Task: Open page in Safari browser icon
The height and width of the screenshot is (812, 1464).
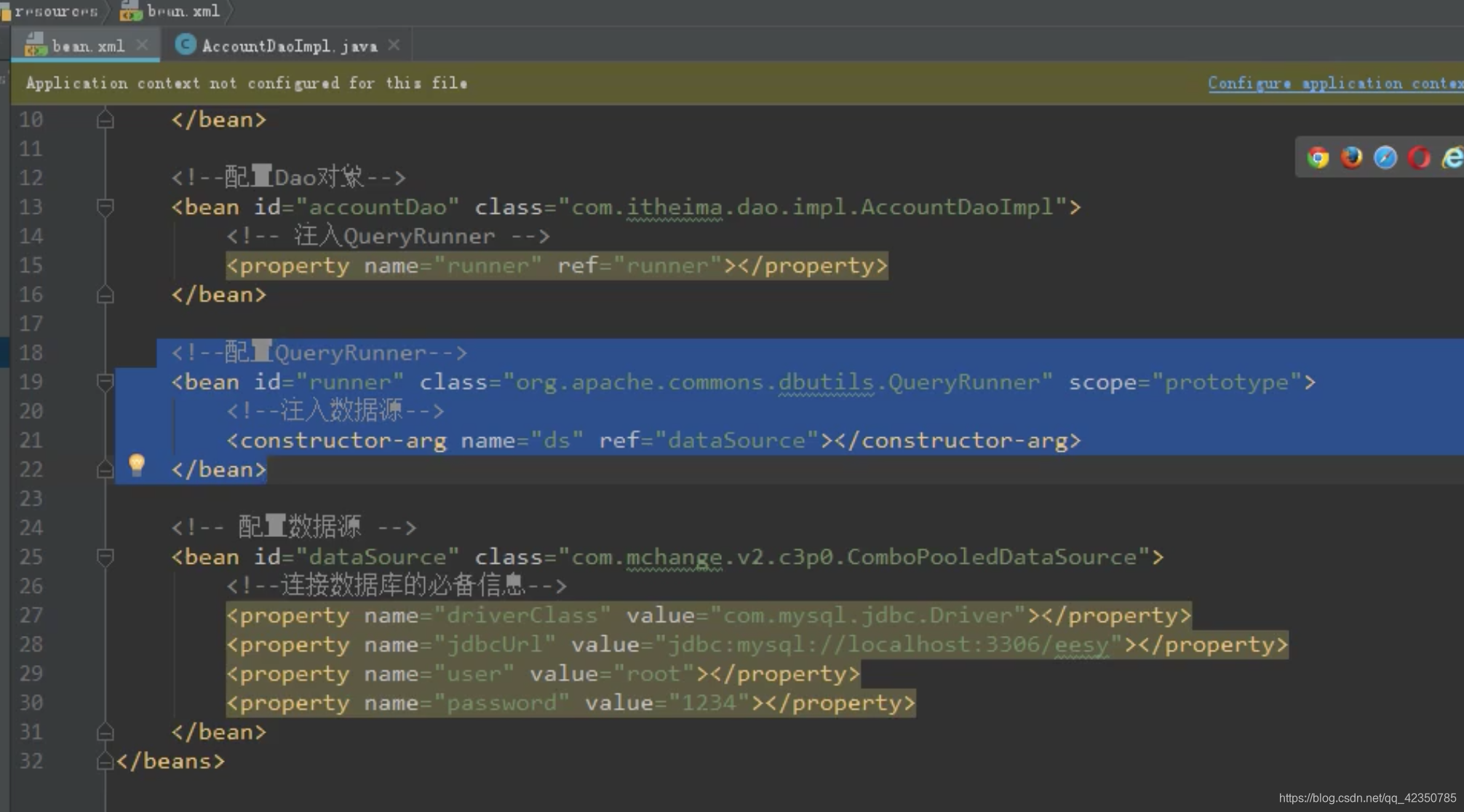Action: tap(1385, 158)
